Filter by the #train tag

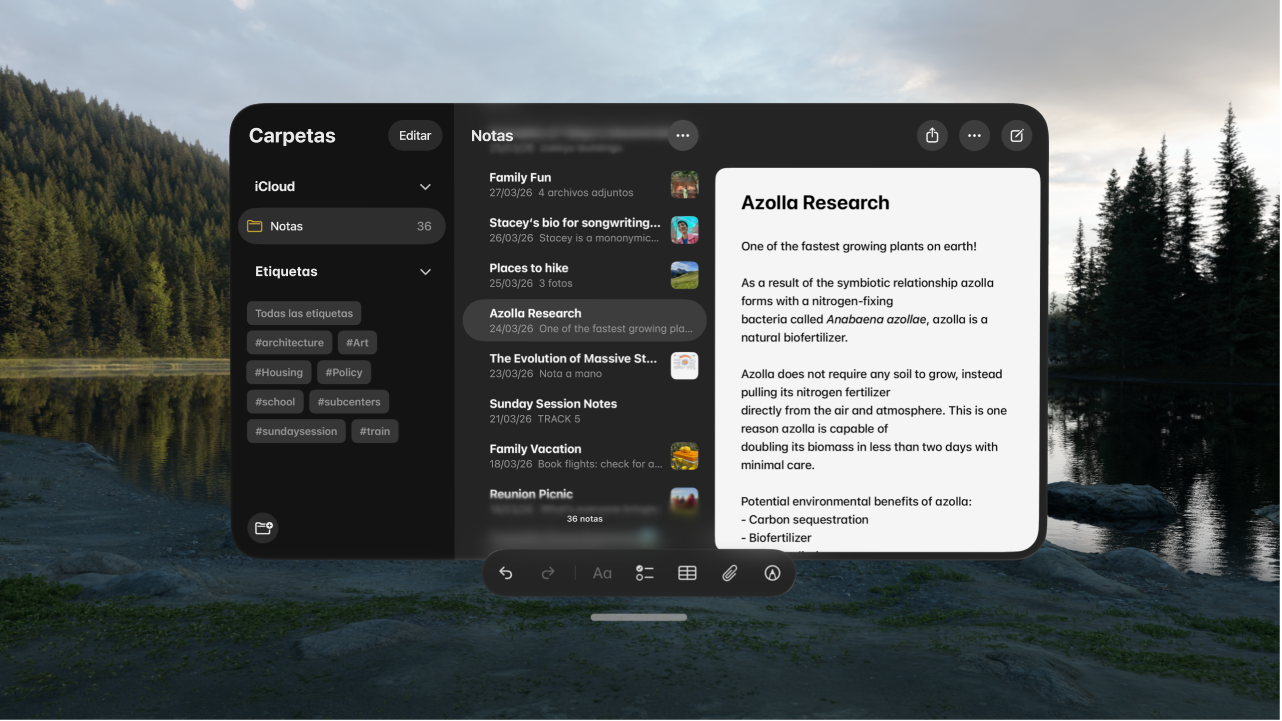pos(375,431)
